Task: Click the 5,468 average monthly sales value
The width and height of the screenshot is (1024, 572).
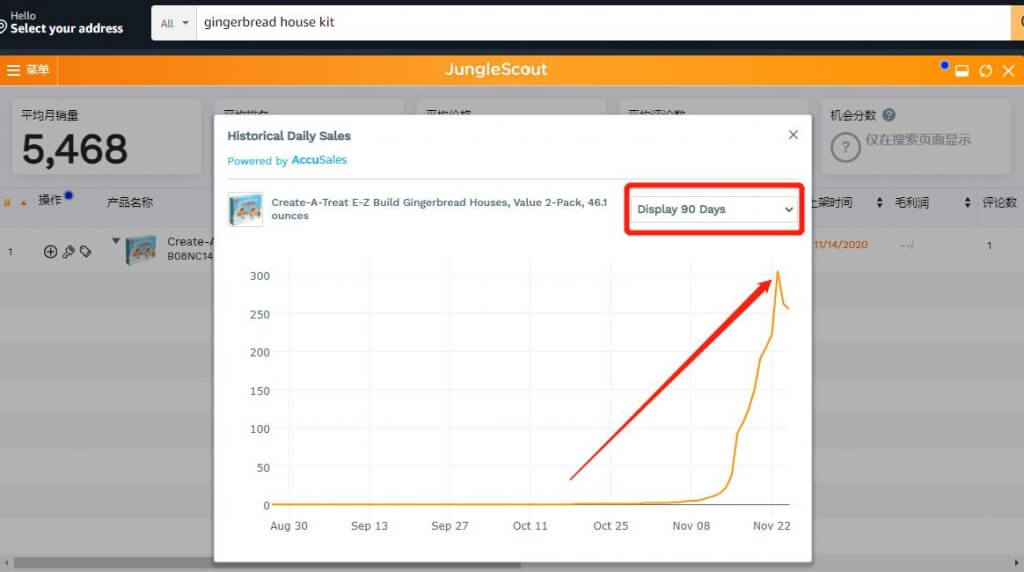Action: (x=74, y=149)
